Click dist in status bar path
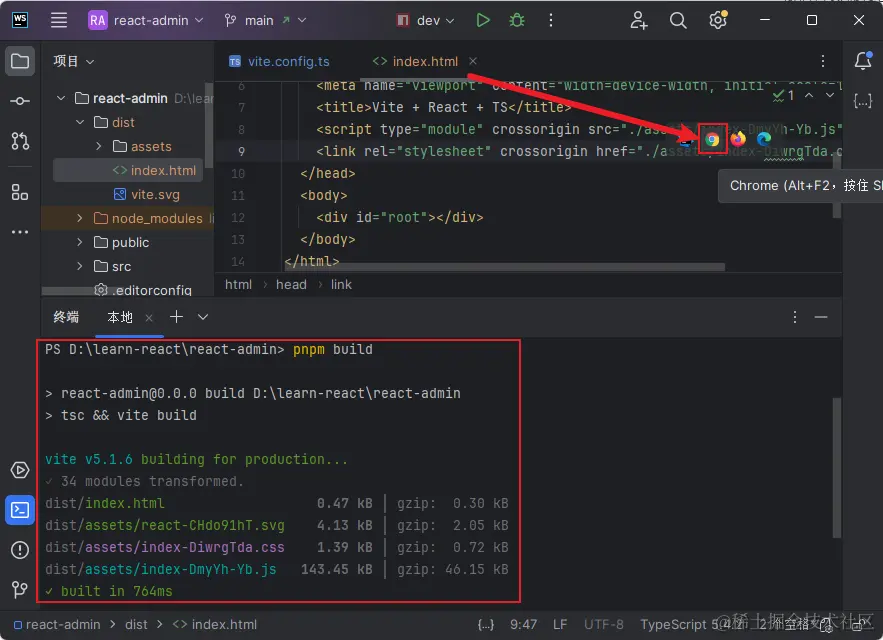This screenshot has width=883, height=640. point(136,624)
